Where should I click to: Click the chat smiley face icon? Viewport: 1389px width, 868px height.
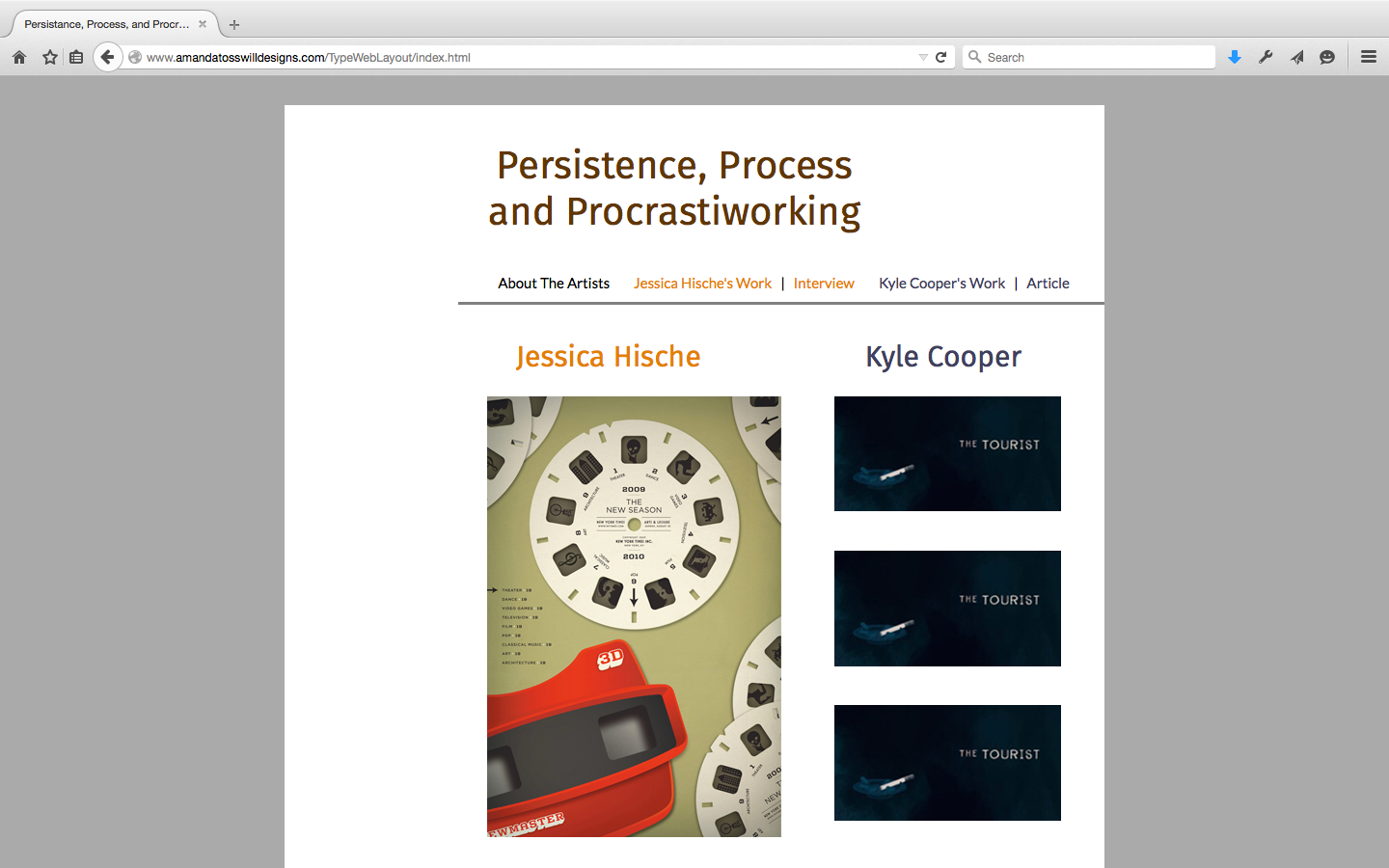pyautogui.click(x=1327, y=57)
